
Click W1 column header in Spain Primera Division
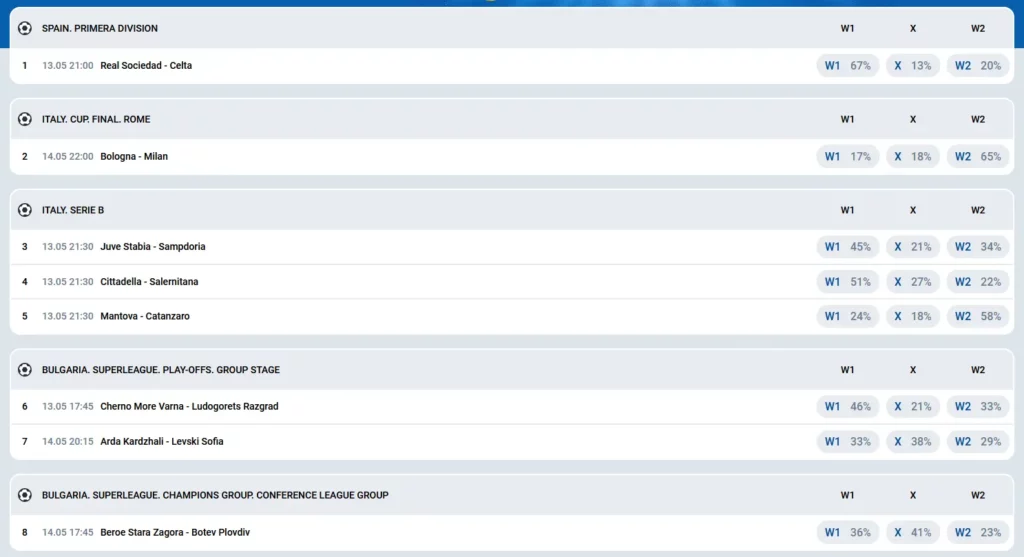(847, 28)
